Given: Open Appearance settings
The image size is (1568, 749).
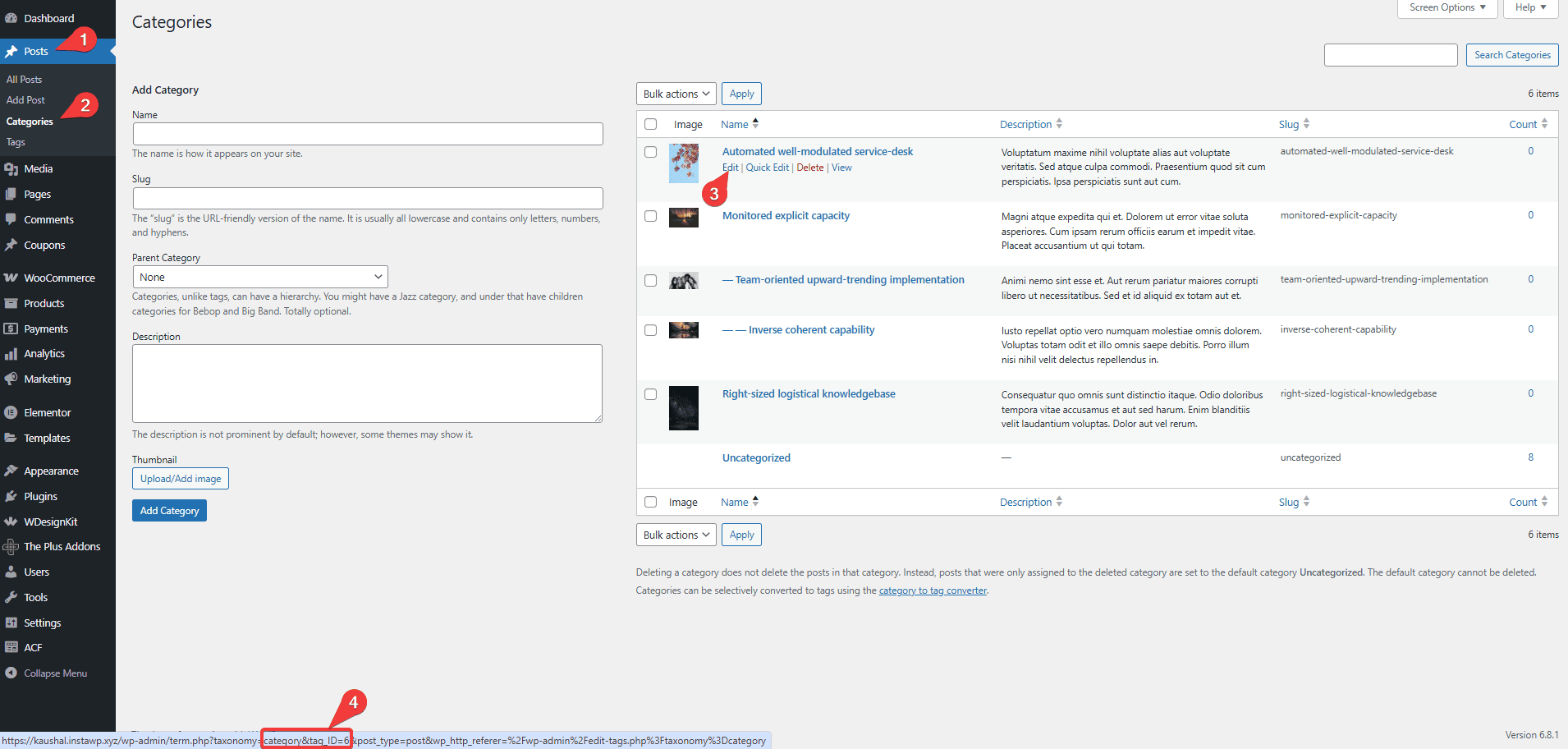Looking at the screenshot, I should coord(51,471).
